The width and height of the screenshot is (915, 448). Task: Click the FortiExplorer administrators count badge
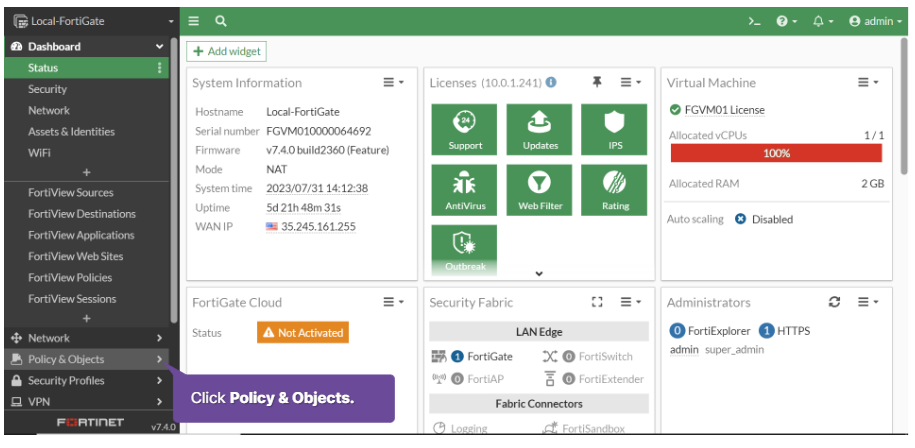pyautogui.click(x=677, y=331)
